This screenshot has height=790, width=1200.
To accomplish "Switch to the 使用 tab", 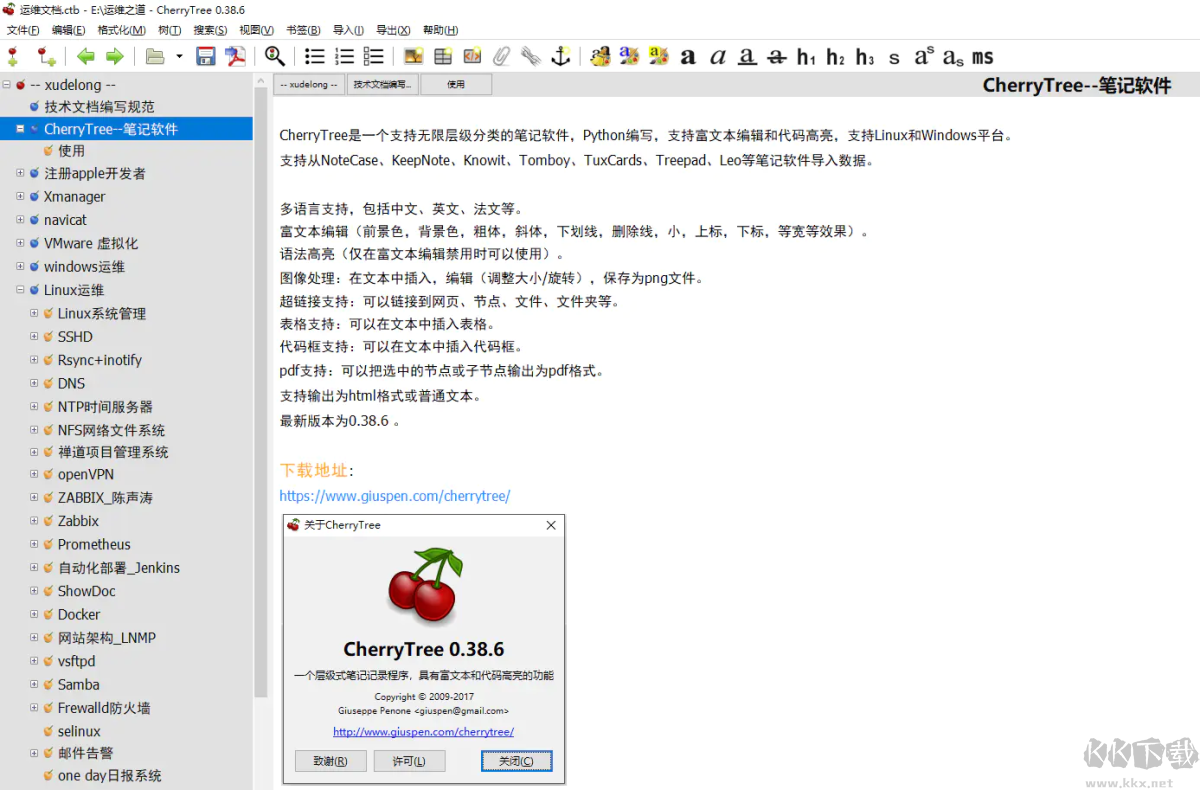I will [x=455, y=84].
